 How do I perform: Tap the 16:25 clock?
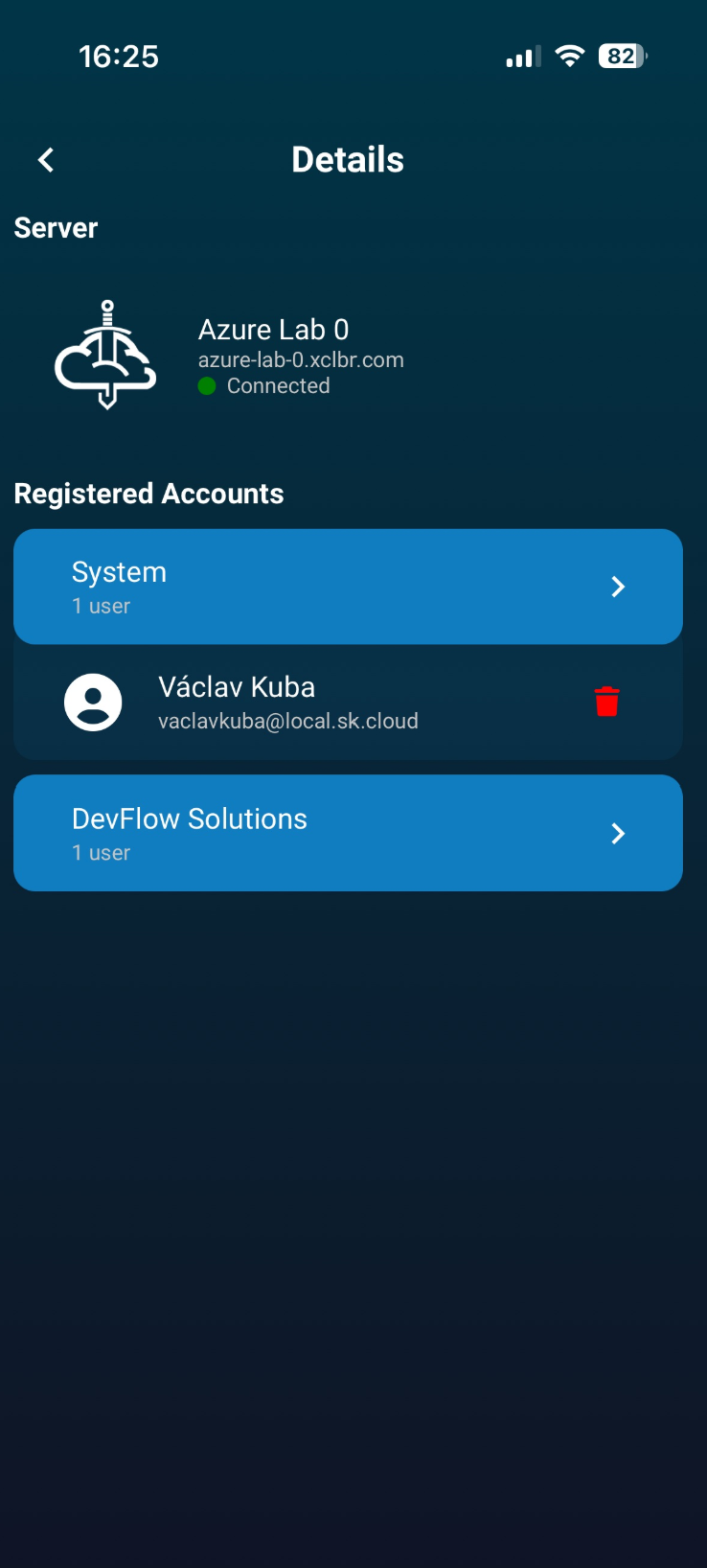click(119, 57)
